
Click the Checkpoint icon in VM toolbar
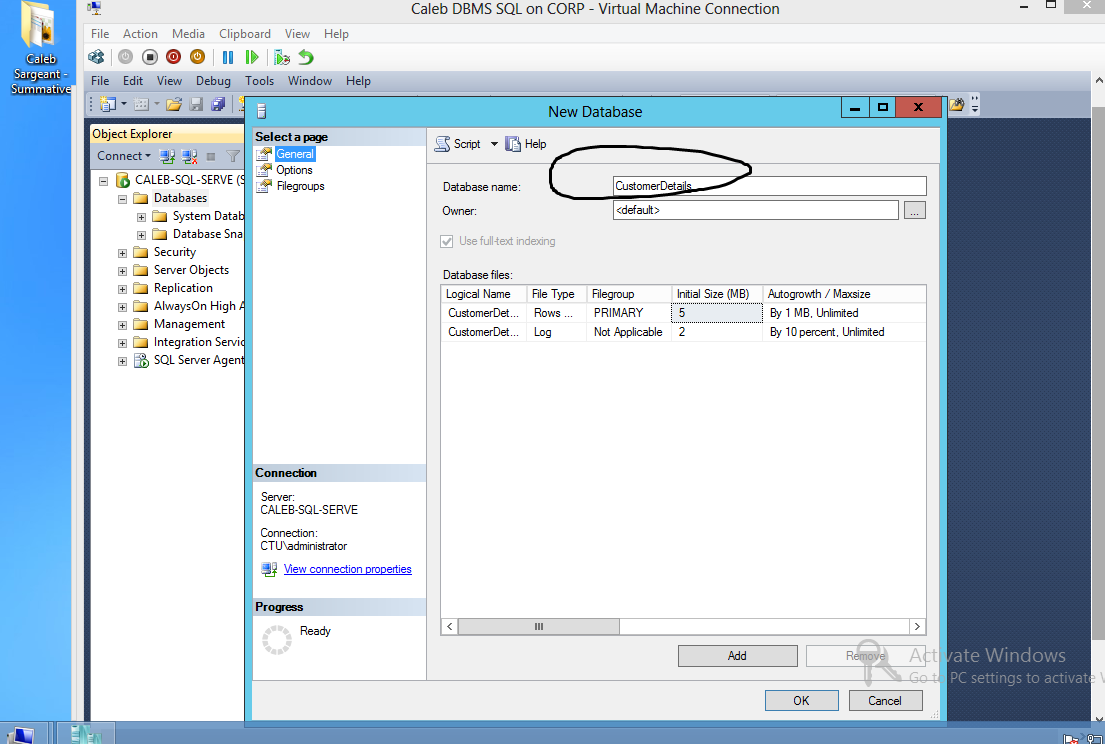pos(282,57)
